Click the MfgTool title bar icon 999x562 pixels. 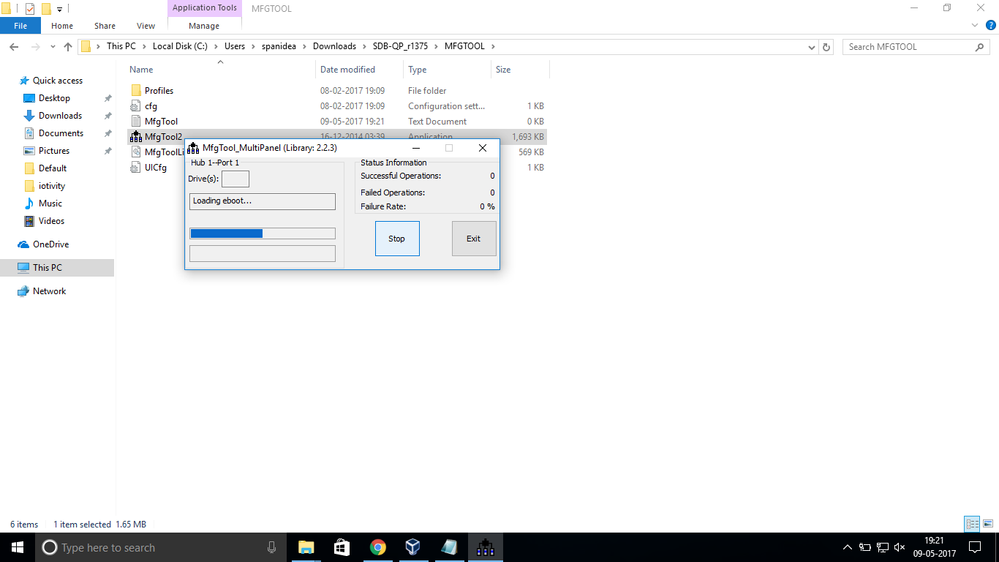click(193, 148)
